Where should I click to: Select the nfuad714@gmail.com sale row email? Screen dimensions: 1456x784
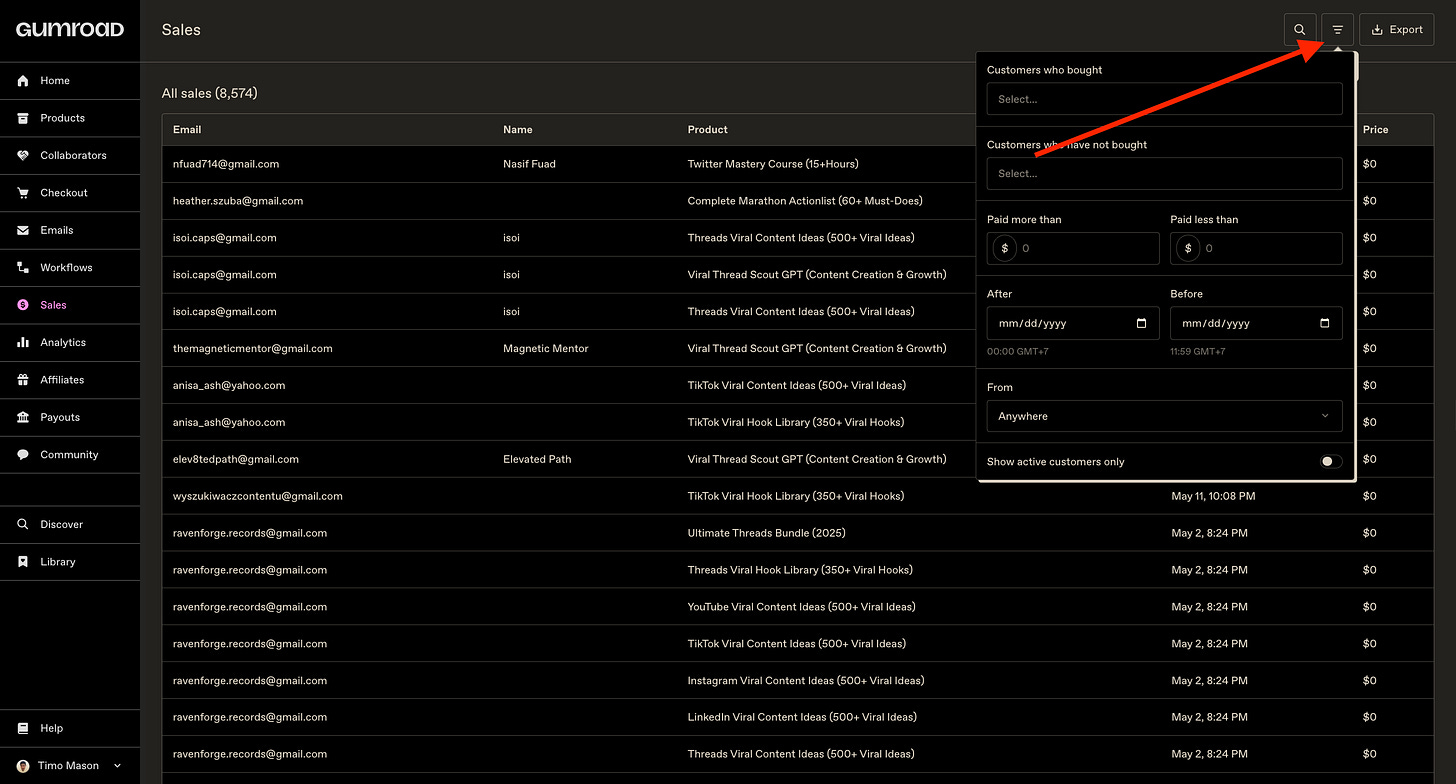tap(226, 164)
